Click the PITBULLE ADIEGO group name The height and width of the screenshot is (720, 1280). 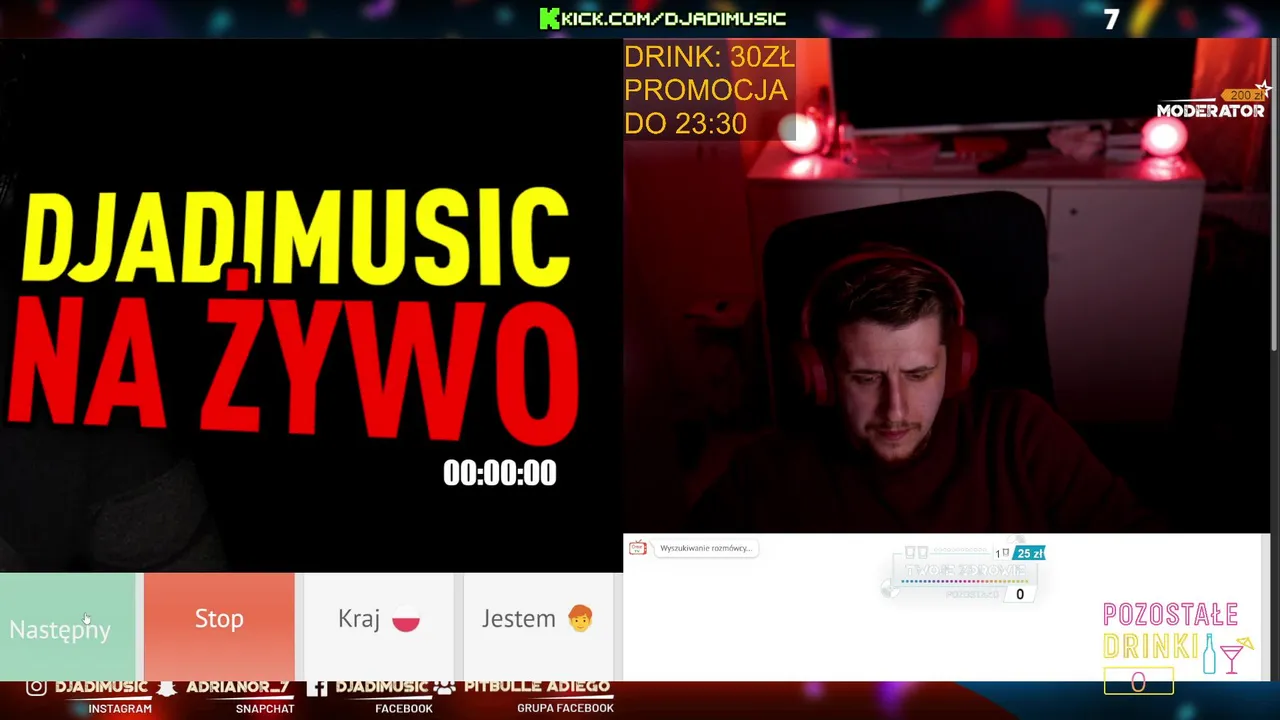(537, 687)
